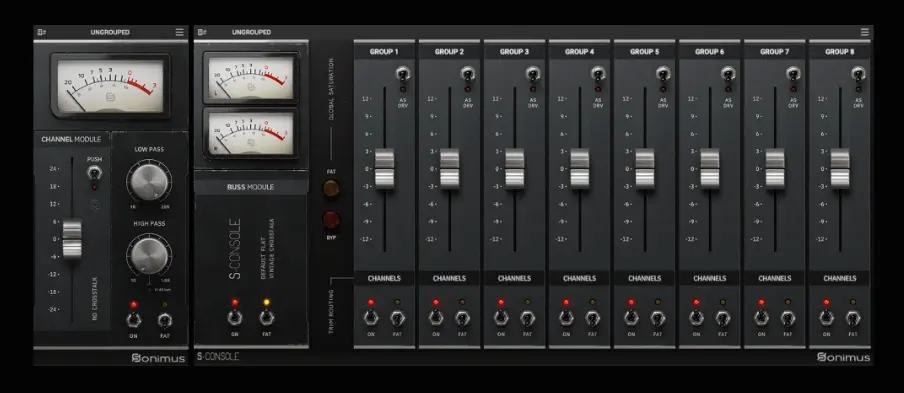Flip Group 3 AS DRV switch
This screenshot has height=393, width=904.
pos(532,74)
